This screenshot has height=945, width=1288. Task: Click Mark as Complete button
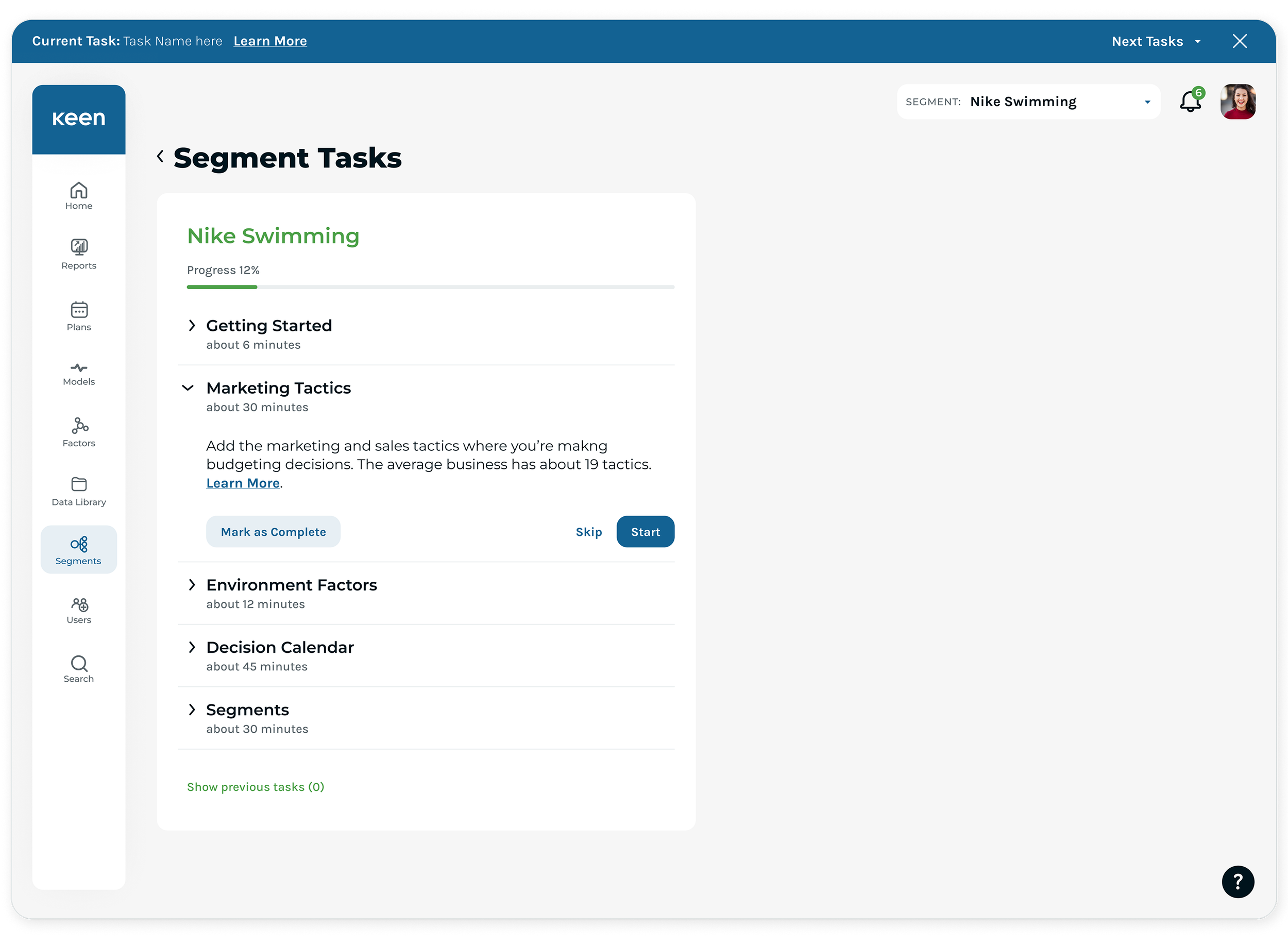click(273, 531)
